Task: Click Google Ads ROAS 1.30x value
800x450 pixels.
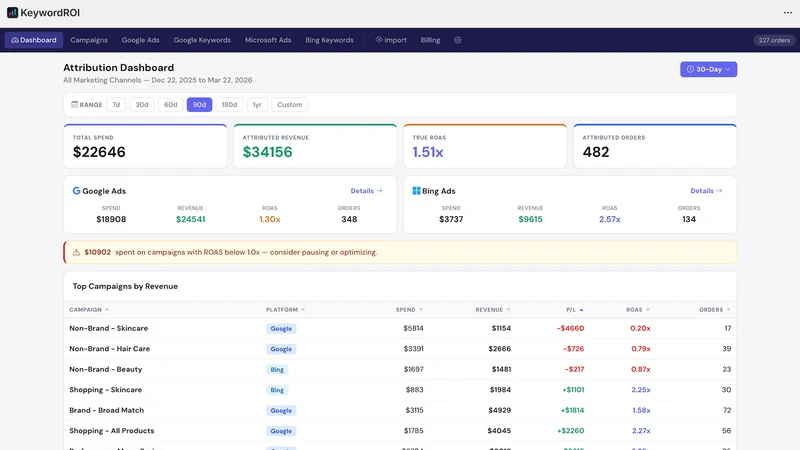Action: [270, 219]
